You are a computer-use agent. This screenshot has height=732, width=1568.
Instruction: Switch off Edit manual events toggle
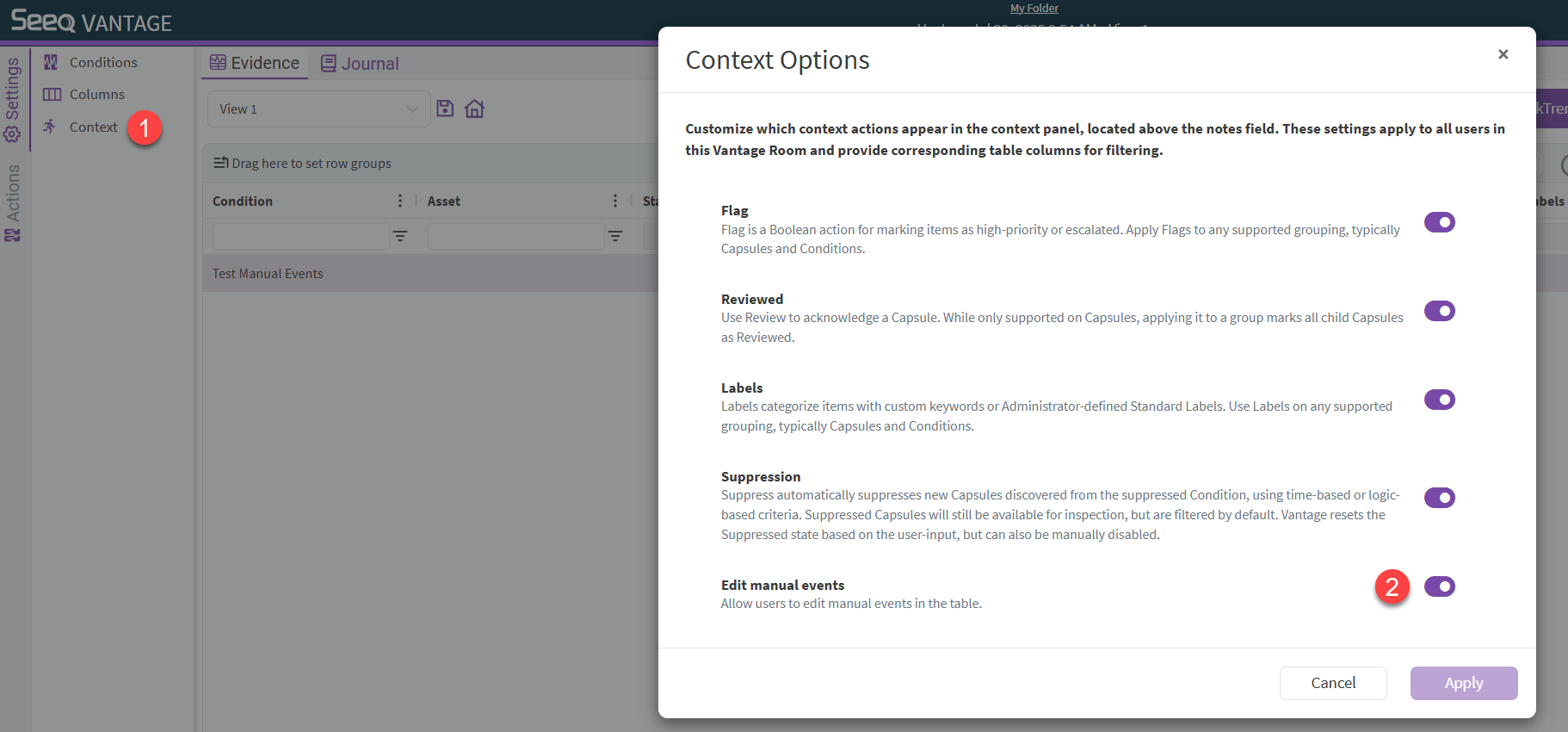[1439, 586]
